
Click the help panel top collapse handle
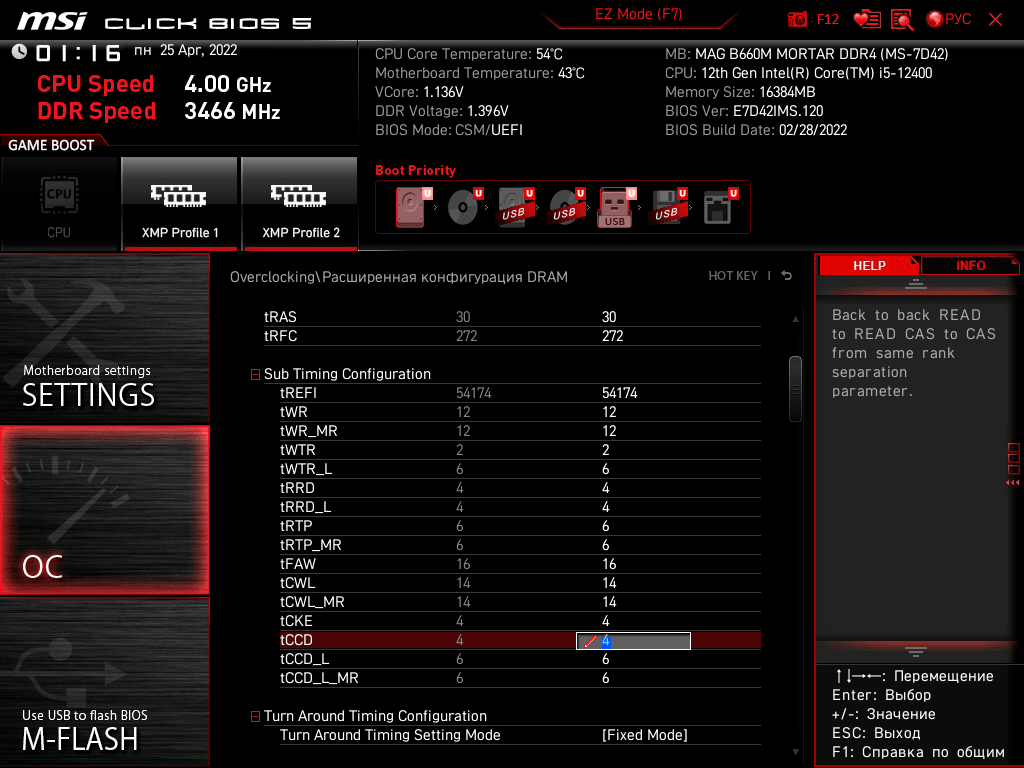coord(916,284)
